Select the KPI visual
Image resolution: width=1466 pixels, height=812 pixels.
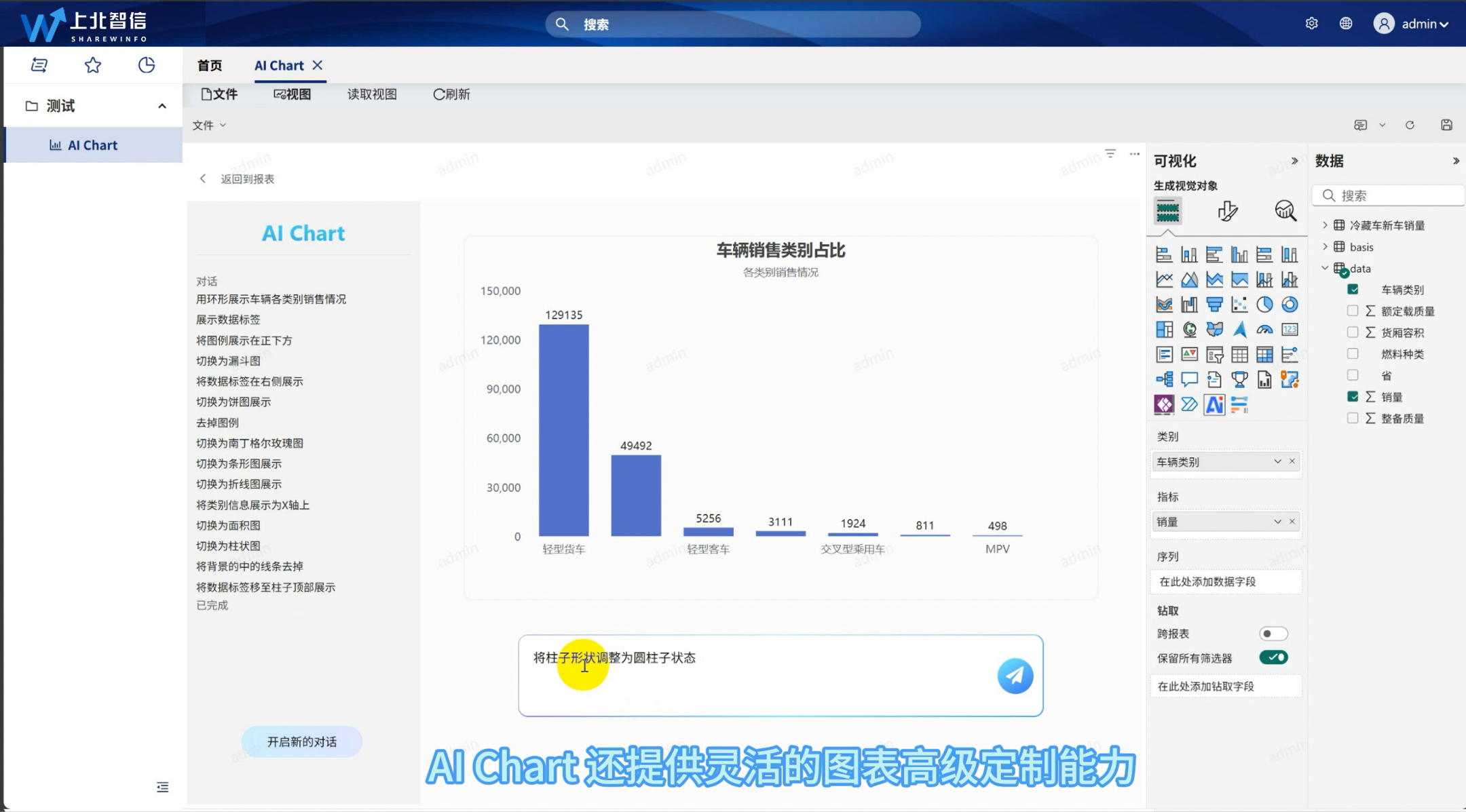pyautogui.click(x=1189, y=355)
